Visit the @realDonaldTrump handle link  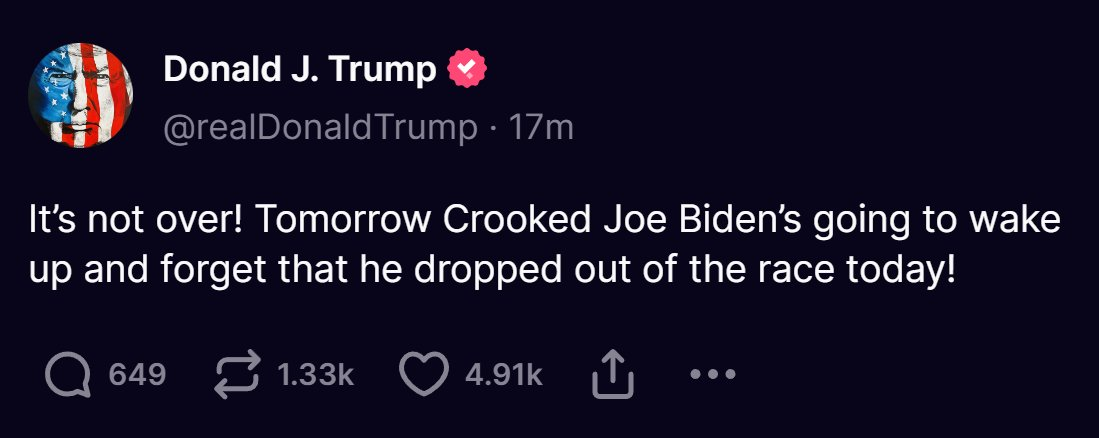[x=320, y=128]
